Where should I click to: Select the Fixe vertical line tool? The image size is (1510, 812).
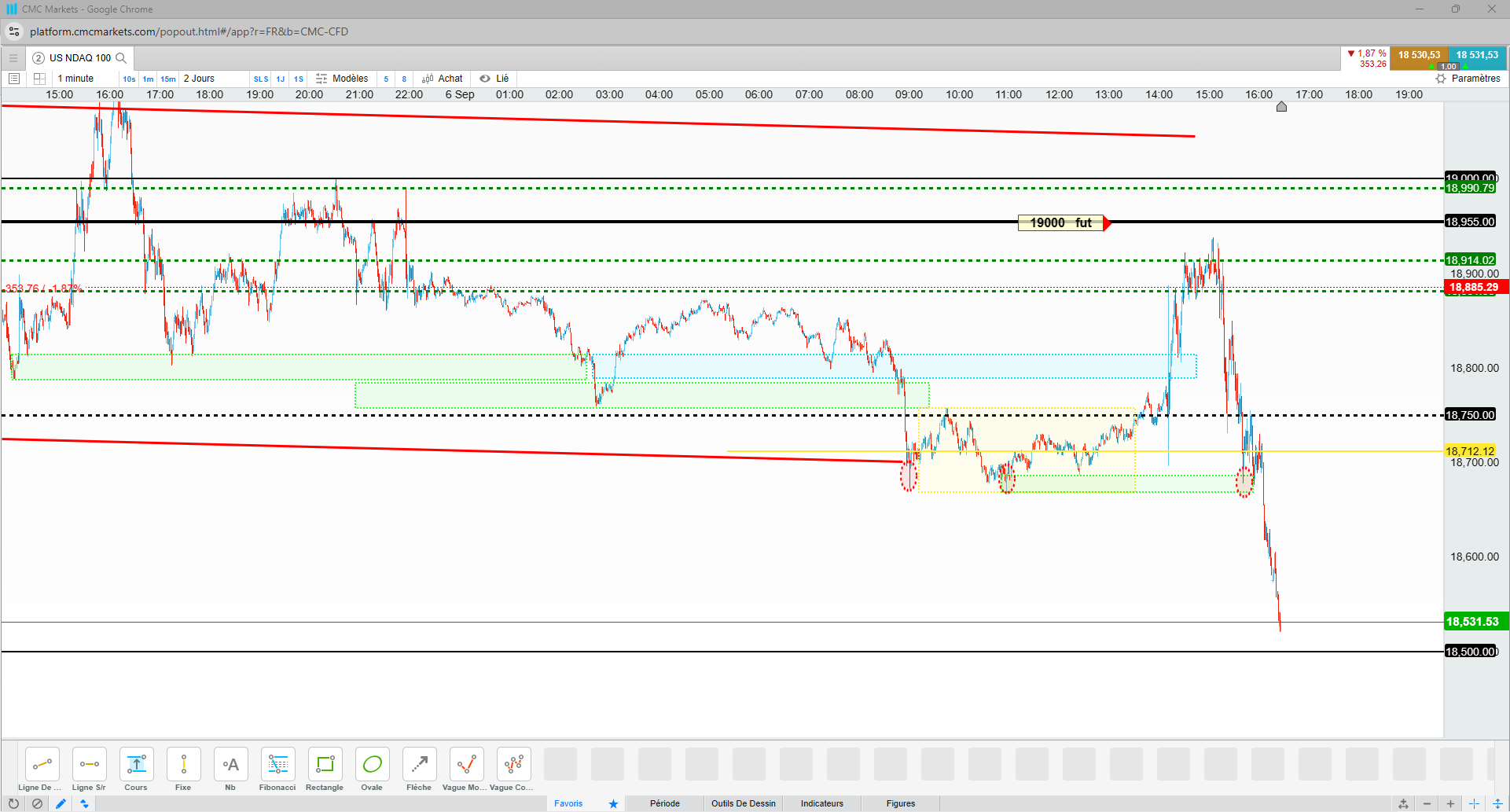pos(184,764)
